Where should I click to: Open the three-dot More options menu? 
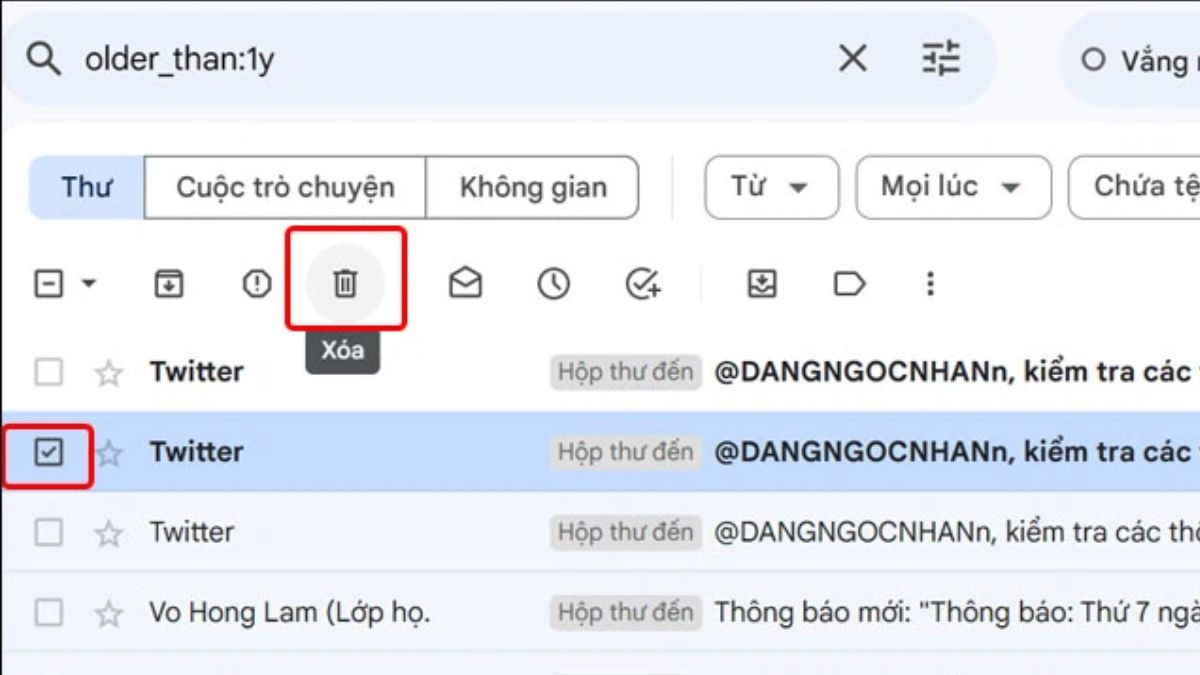click(930, 283)
